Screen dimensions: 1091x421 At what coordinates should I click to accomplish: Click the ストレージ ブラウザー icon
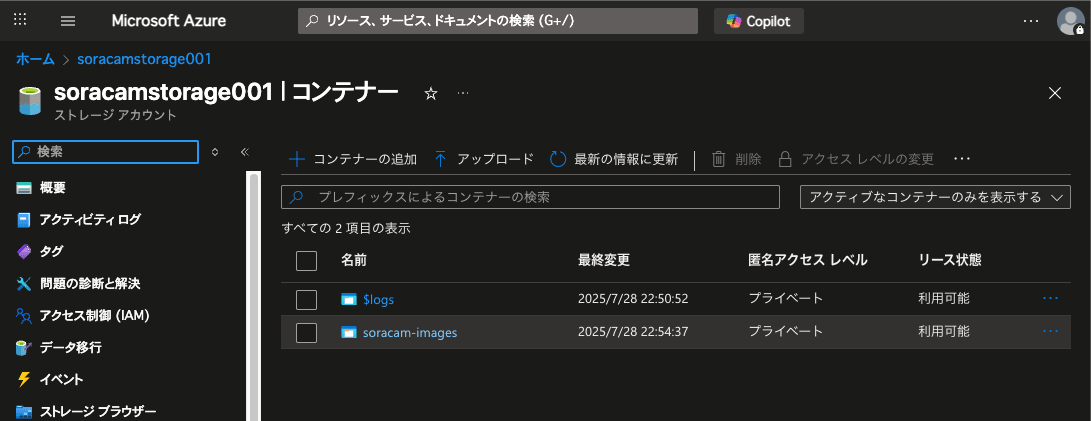tap(24, 411)
